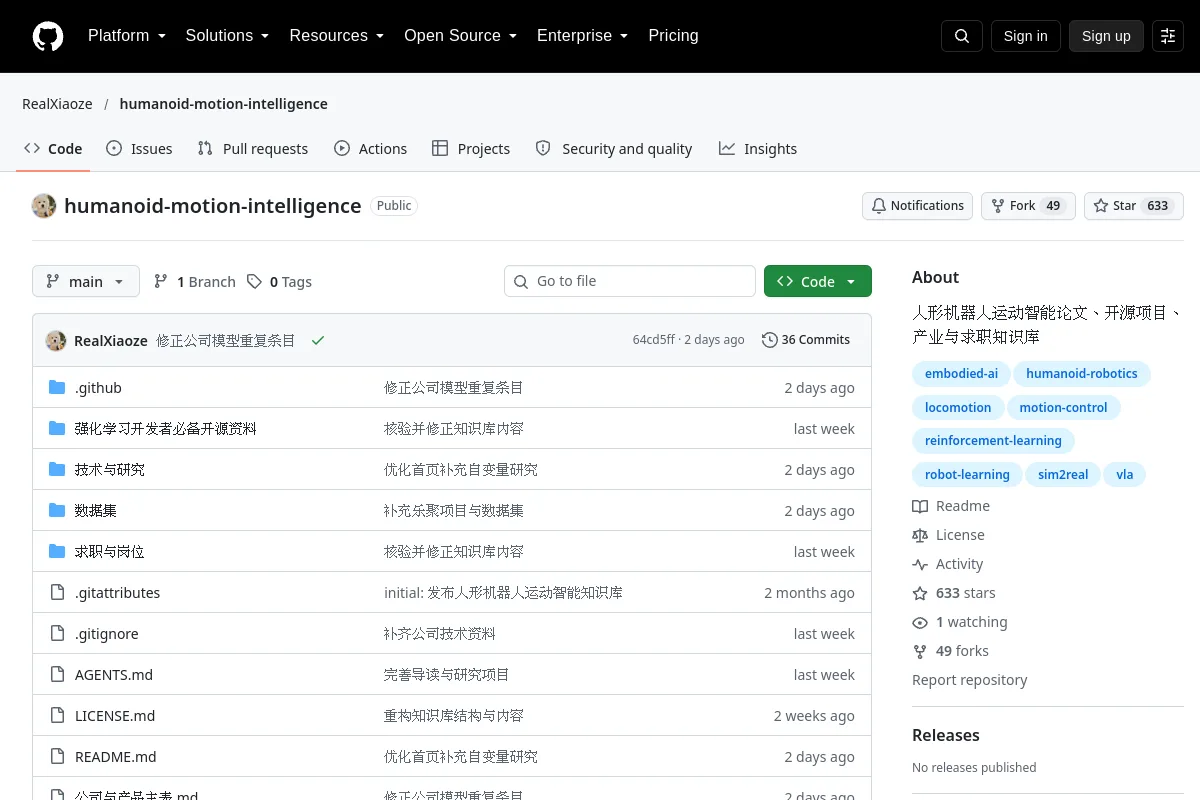The image size is (1200, 800).
Task: Click the AGENTS.md file icon
Action: (57, 675)
